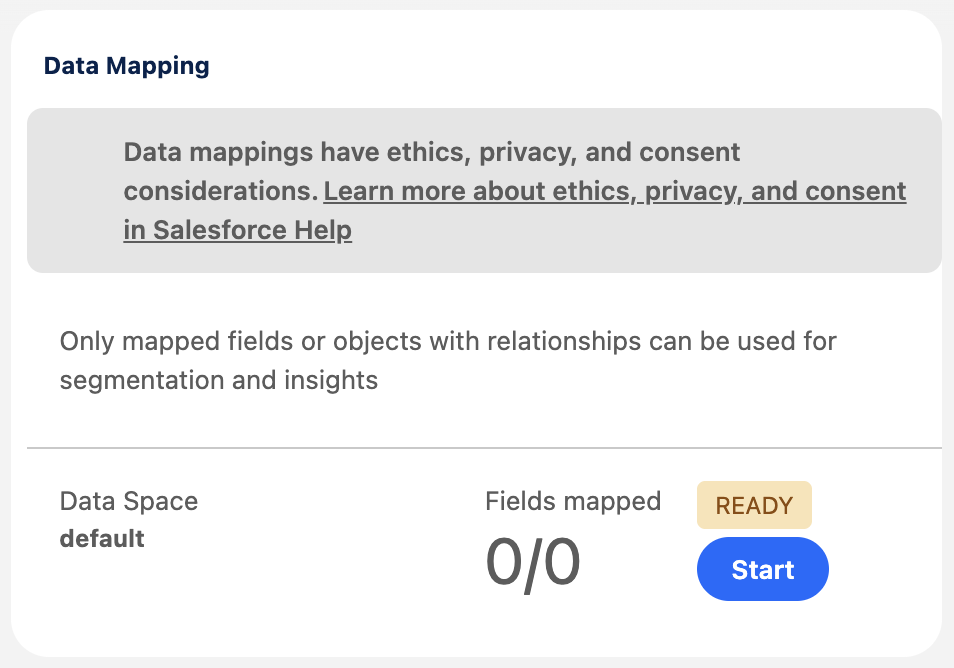The height and width of the screenshot is (668, 954).
Task: Click the blank left padding of the gray banner
Action: [x=75, y=191]
